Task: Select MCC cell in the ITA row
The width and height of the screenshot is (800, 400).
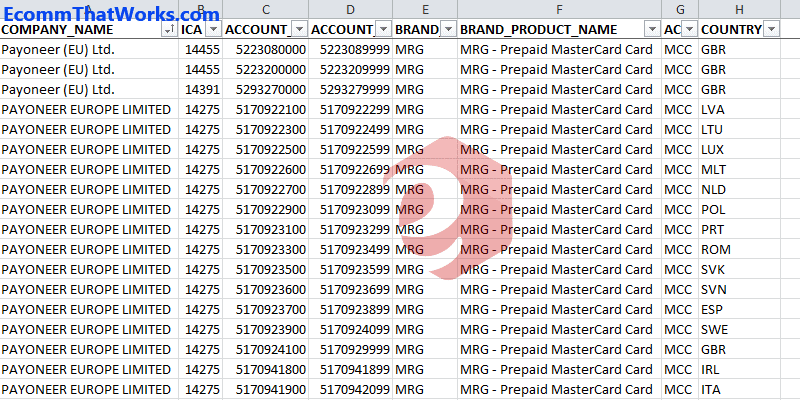Action: point(680,389)
